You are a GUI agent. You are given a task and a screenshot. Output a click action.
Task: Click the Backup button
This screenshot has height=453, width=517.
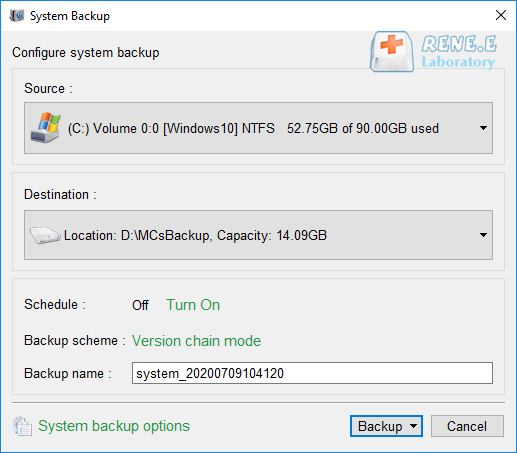(x=380, y=426)
